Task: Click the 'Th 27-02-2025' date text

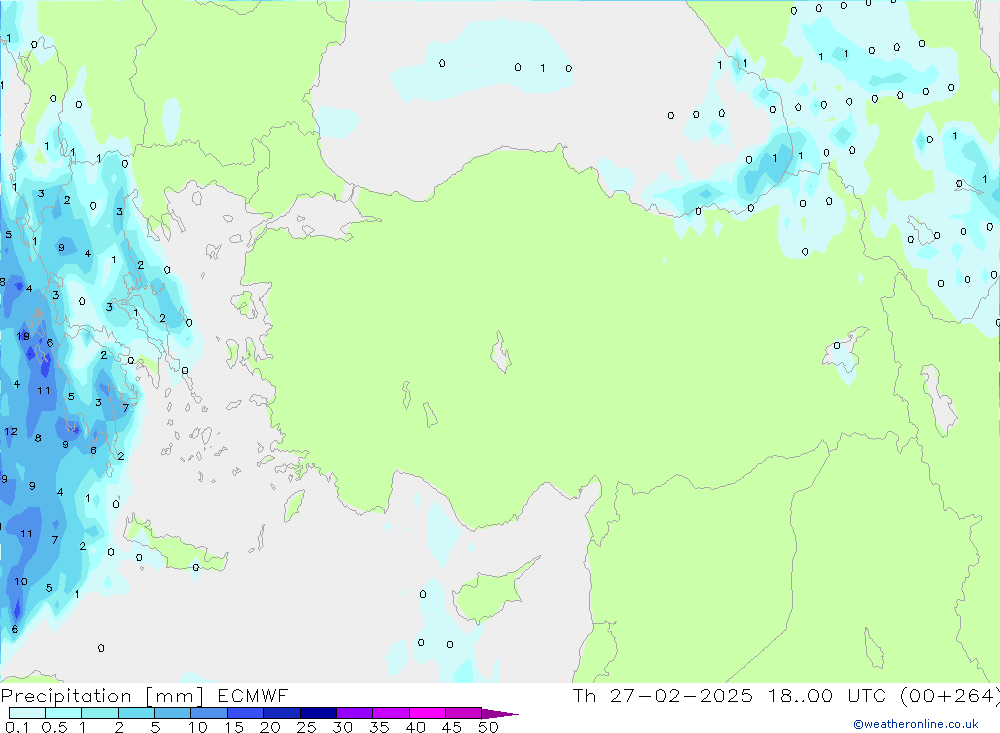Action: (663, 696)
